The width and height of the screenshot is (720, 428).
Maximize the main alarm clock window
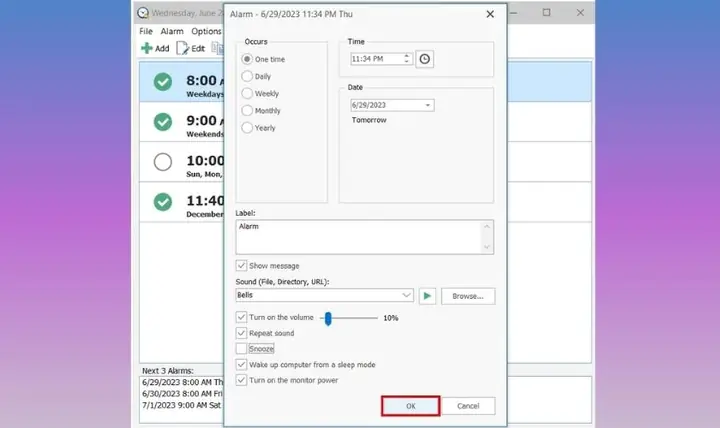pyautogui.click(x=546, y=13)
